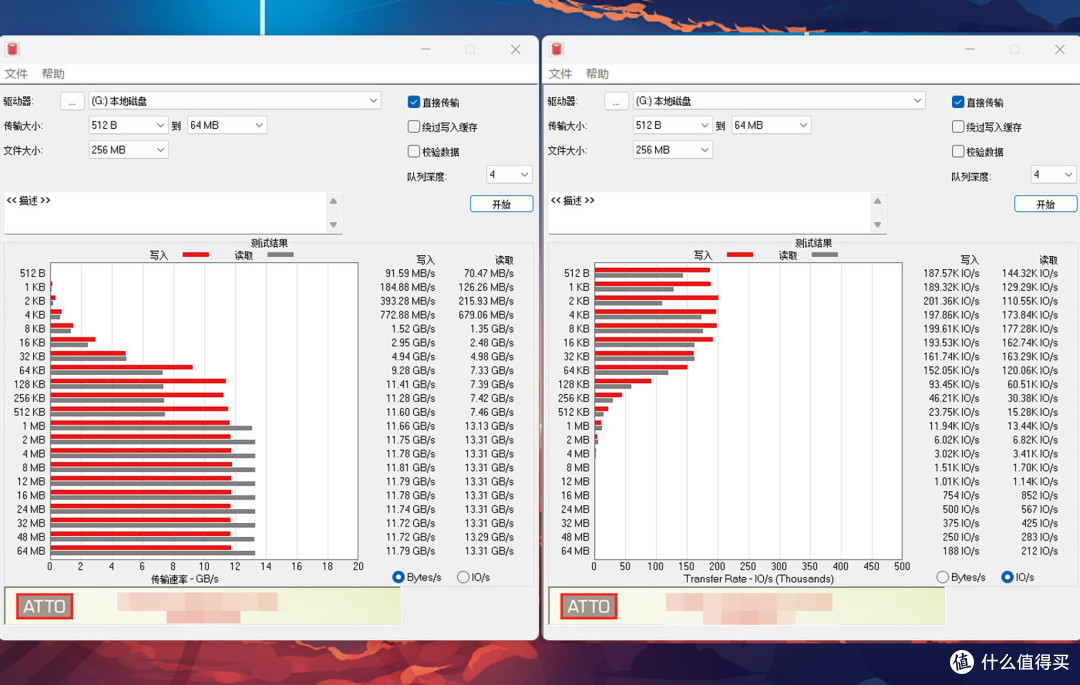
Task: Toggle 绕过写入缓存 checkbox in right window
Action: (958, 127)
